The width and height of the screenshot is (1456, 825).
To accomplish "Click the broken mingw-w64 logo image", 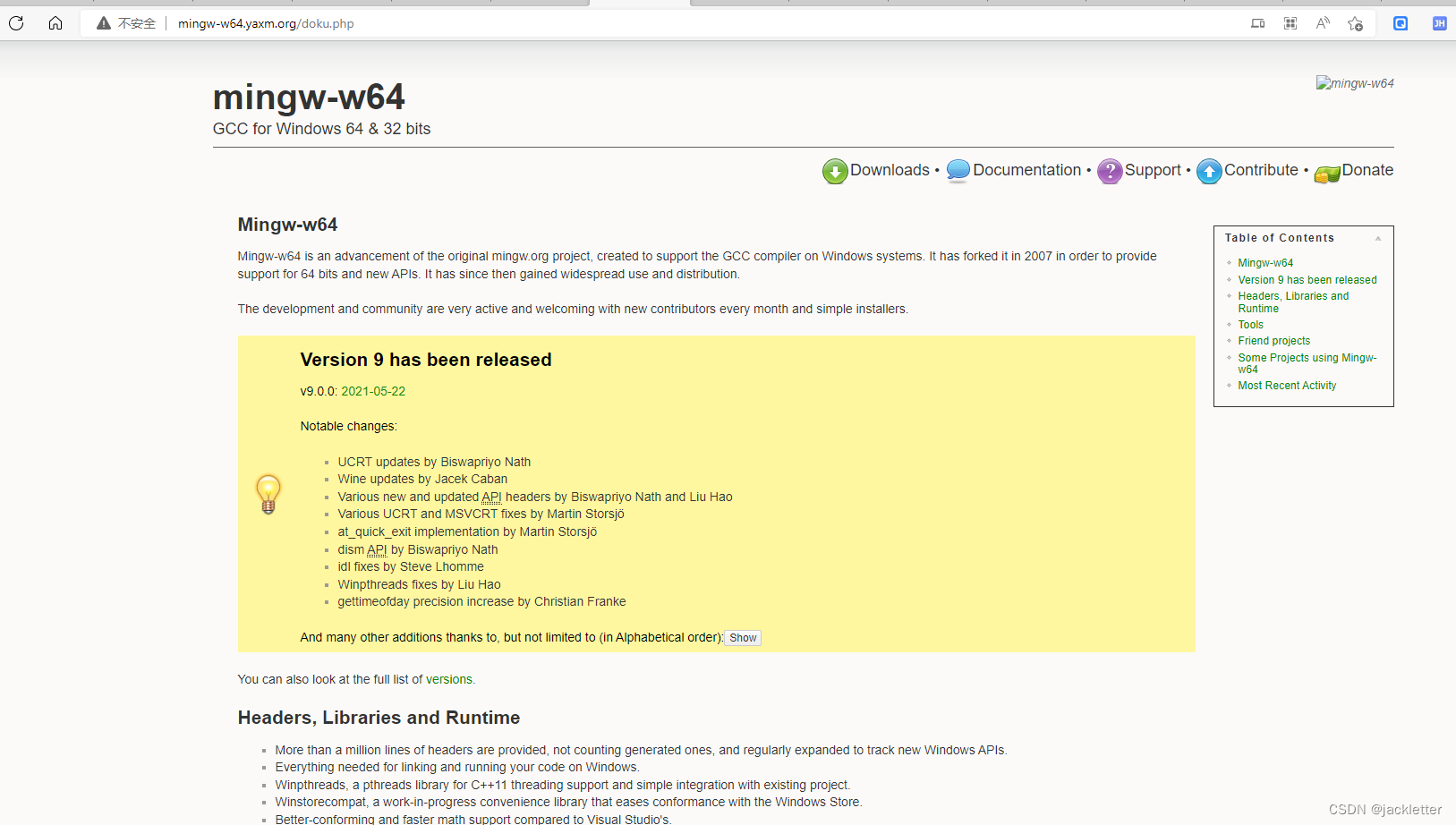I will (1354, 82).
